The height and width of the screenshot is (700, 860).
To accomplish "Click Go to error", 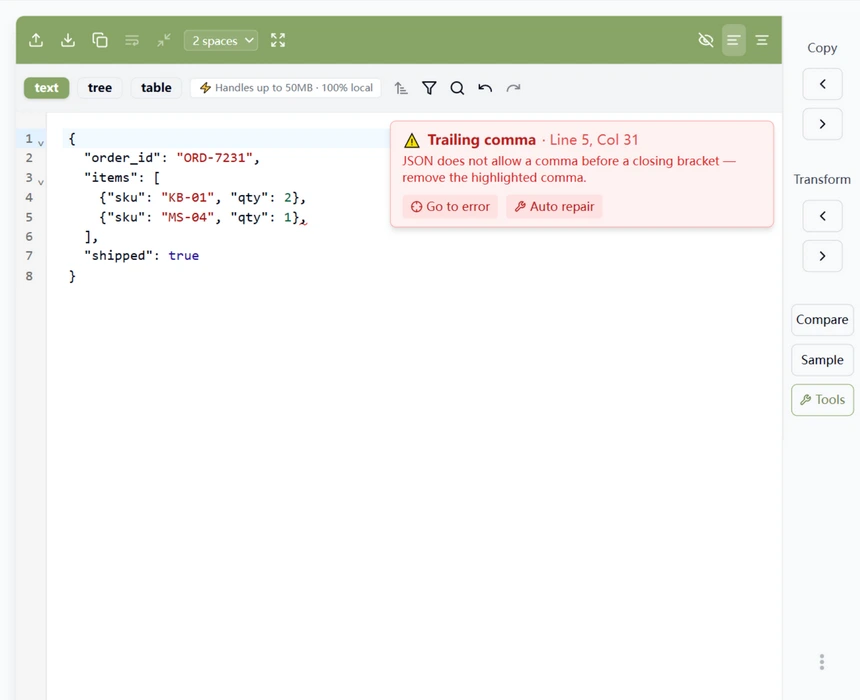I will pos(450,207).
